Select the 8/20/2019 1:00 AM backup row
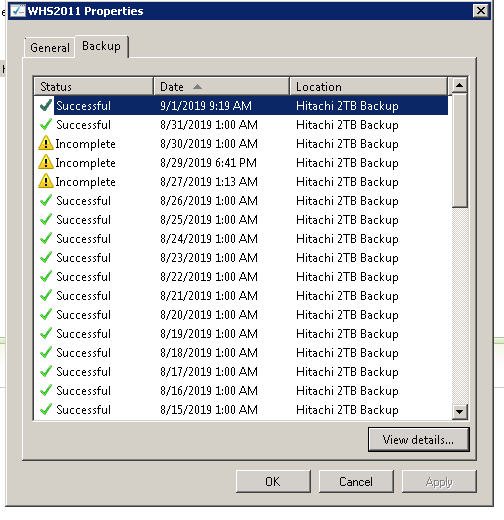Image resolution: width=504 pixels, height=520 pixels. (x=241, y=315)
